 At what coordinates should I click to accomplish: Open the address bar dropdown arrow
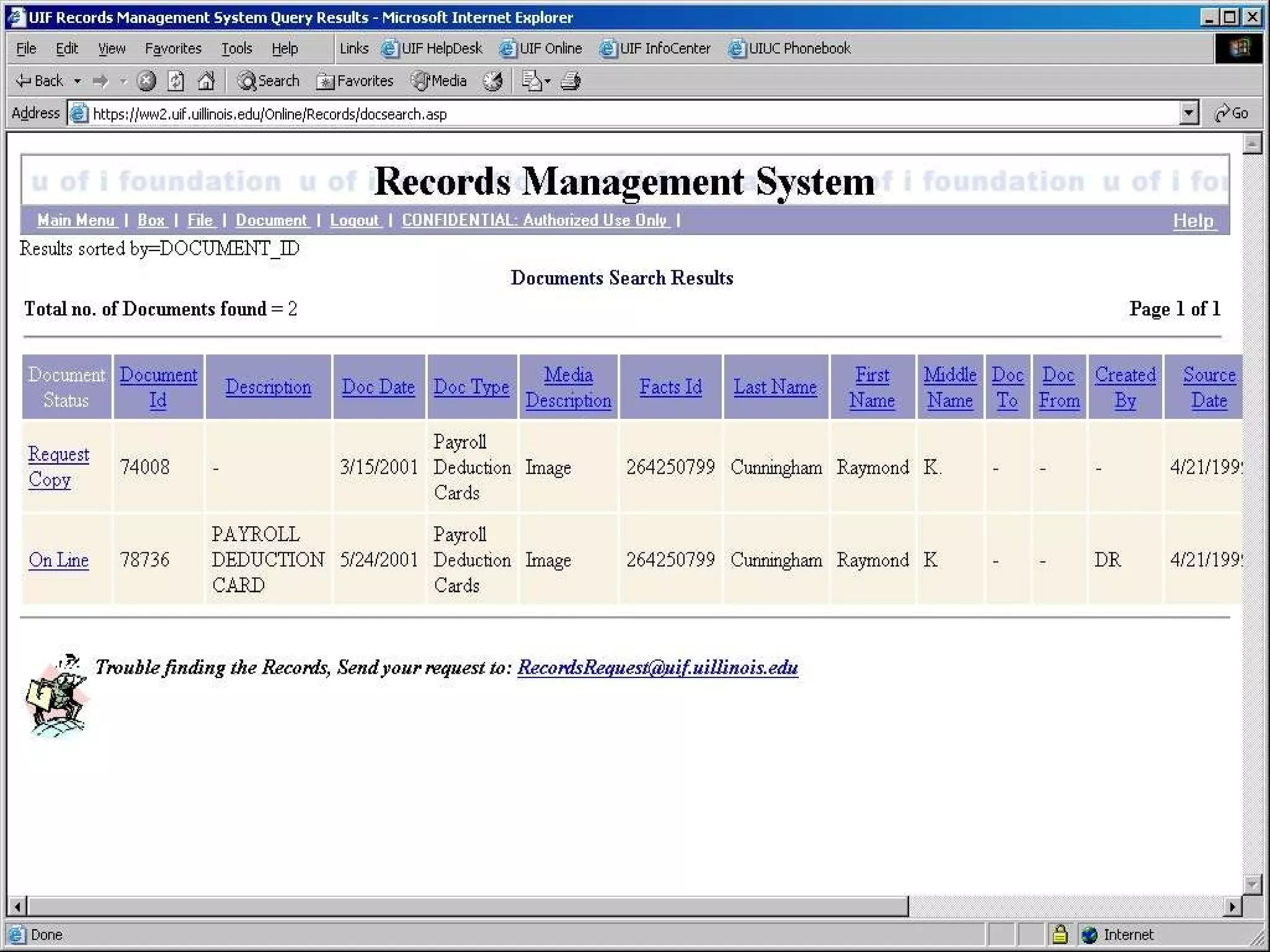[1188, 113]
